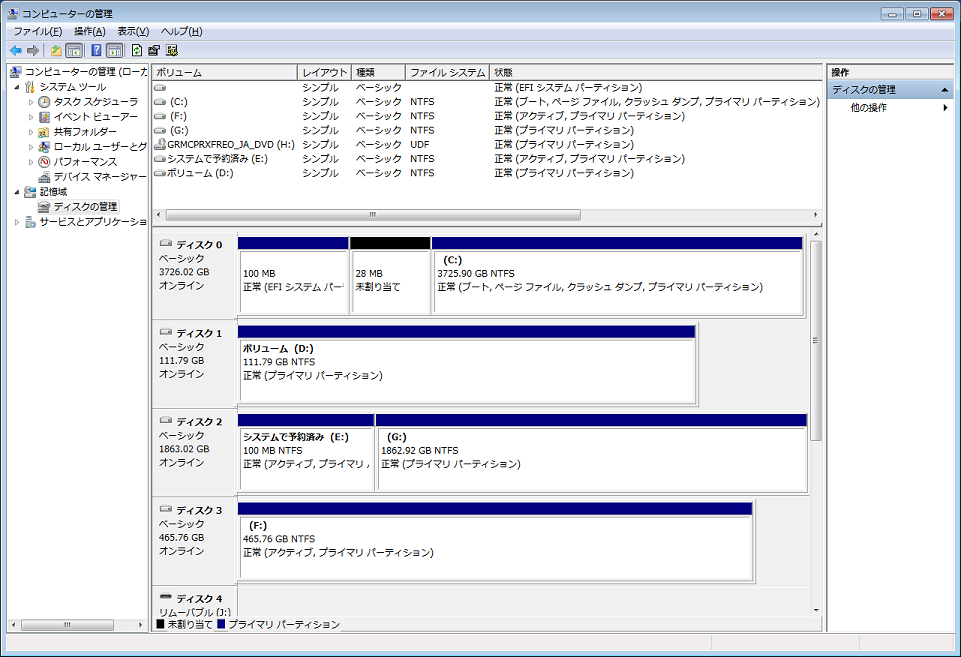Sort by the 状態 column header
This screenshot has width=961, height=657.
coord(655,72)
